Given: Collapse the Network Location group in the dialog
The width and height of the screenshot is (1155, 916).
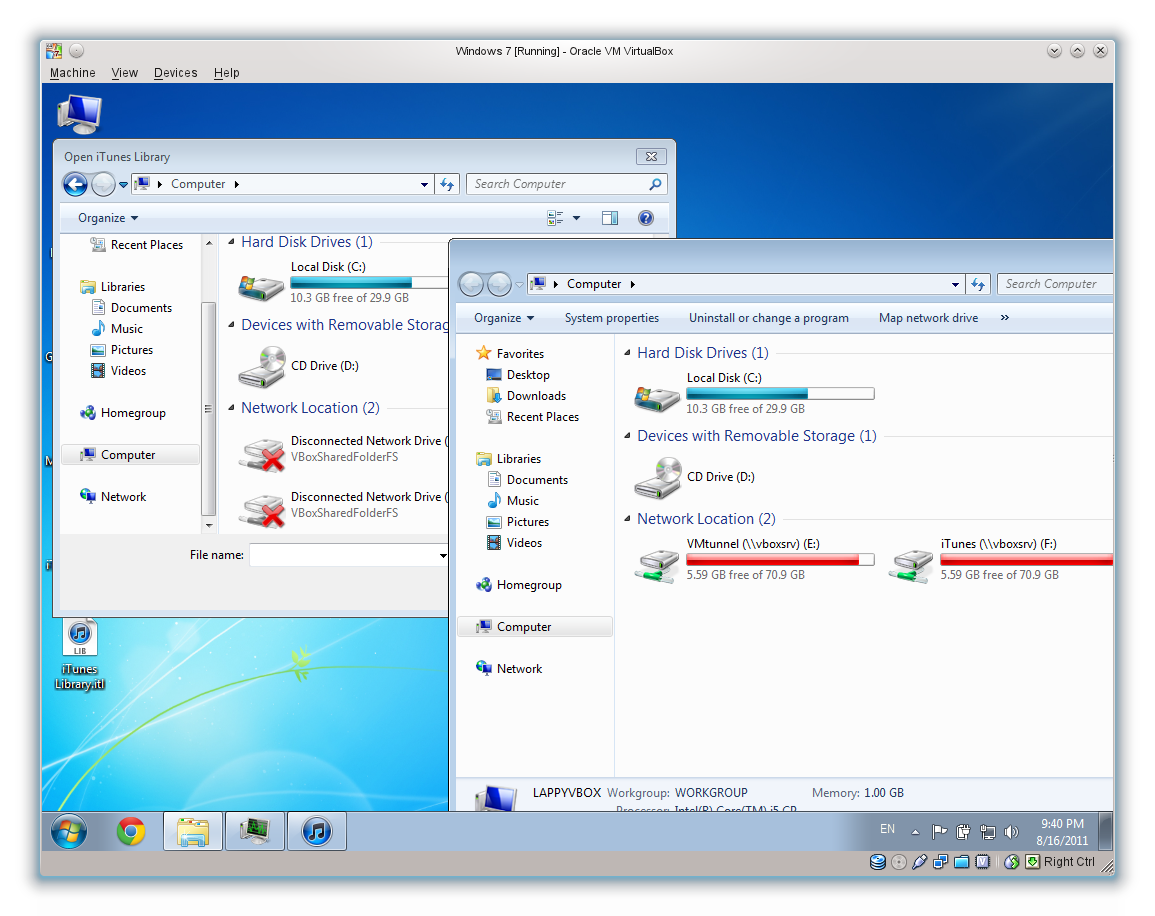Looking at the screenshot, I should [x=231, y=408].
